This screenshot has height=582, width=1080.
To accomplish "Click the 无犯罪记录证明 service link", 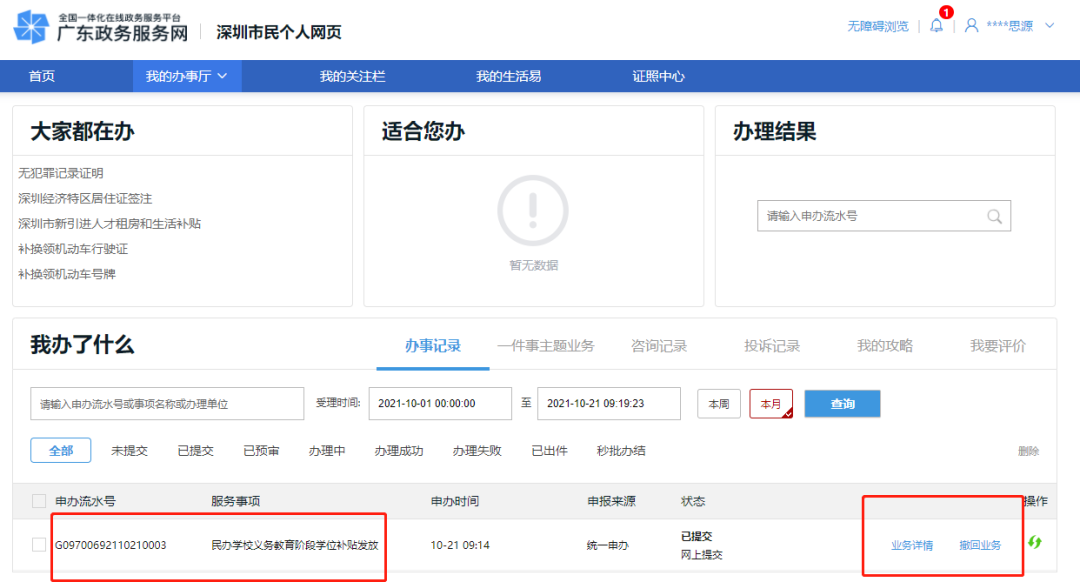I will tap(61, 173).
